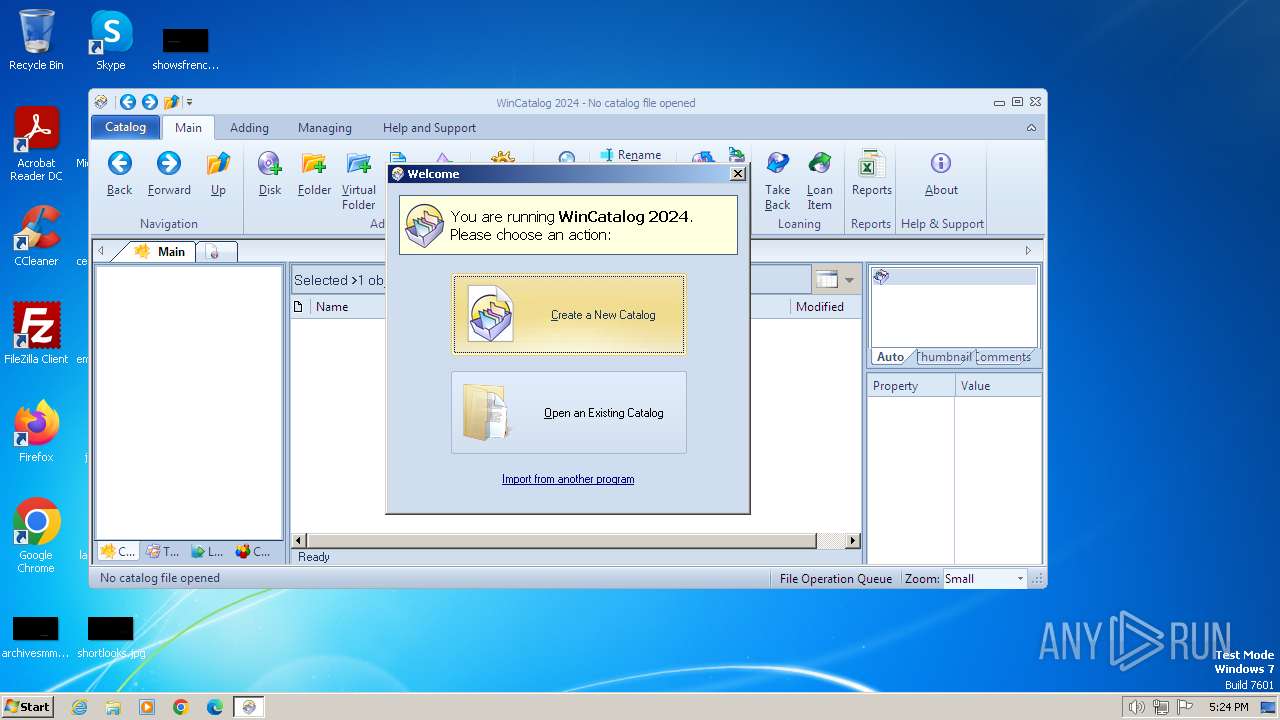The image size is (1280, 720).
Task: Switch to the Adding ribbon tab
Action: [249, 128]
